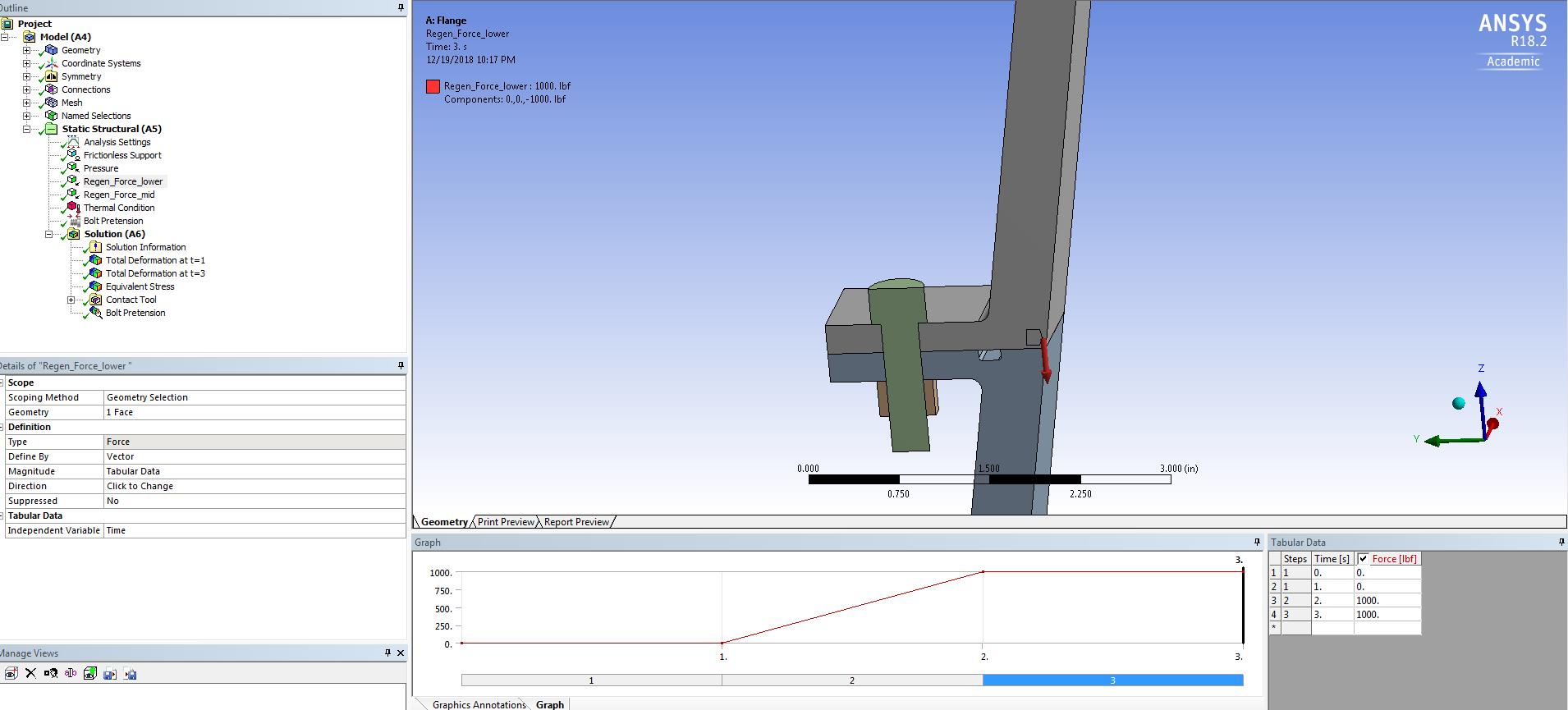
Task: Expand the Contact Tool node
Action: [71, 300]
